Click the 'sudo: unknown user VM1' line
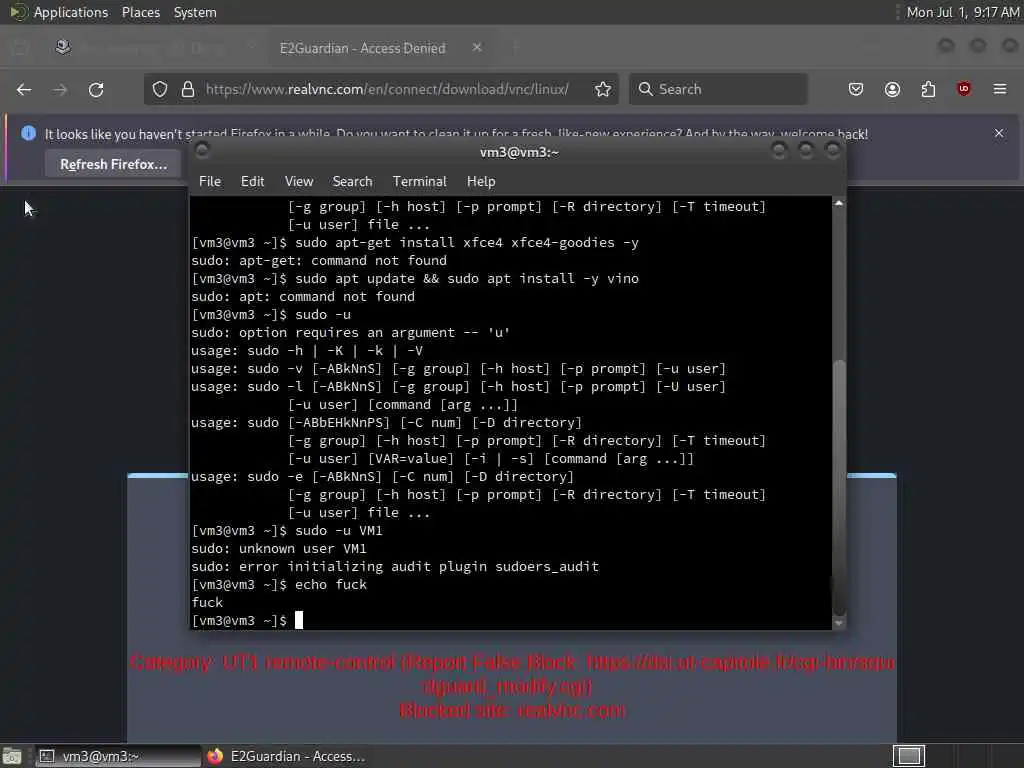1024x768 pixels. pyautogui.click(x=279, y=549)
